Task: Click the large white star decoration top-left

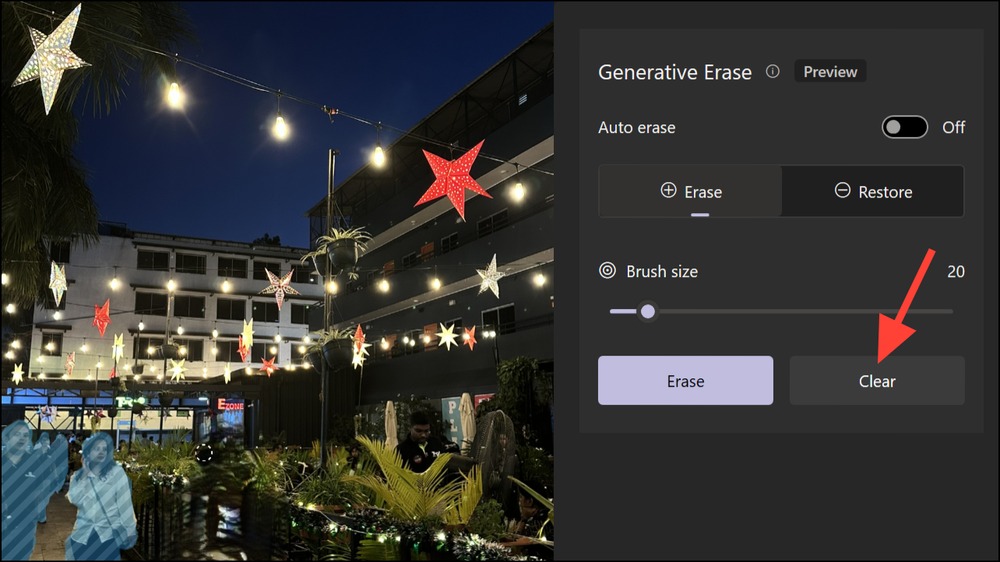Action: click(51, 59)
